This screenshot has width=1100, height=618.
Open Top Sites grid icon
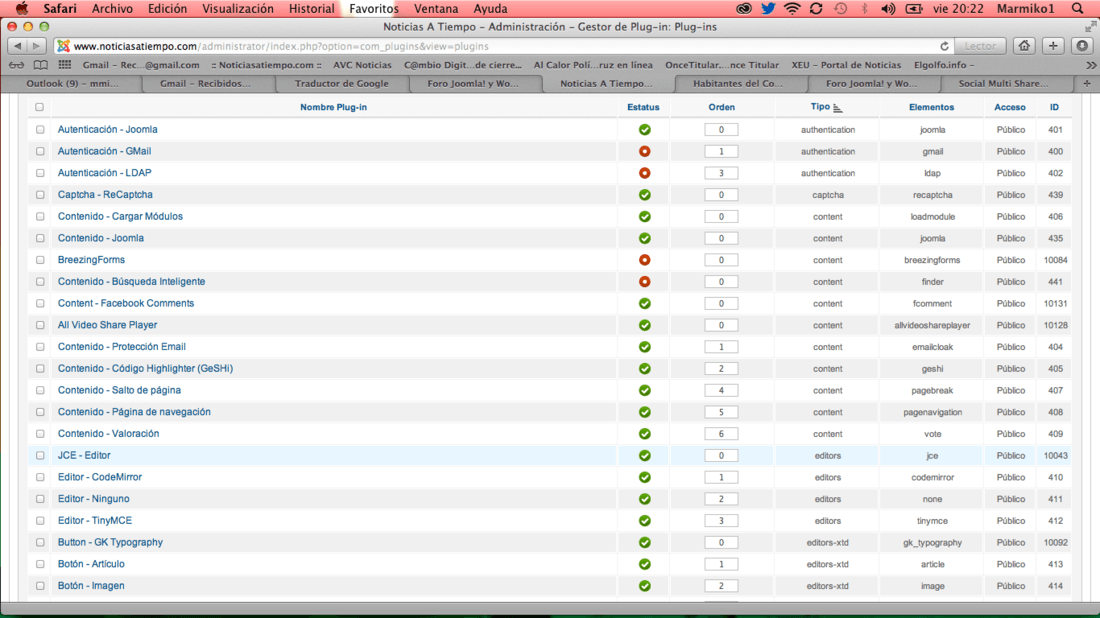pos(65,65)
